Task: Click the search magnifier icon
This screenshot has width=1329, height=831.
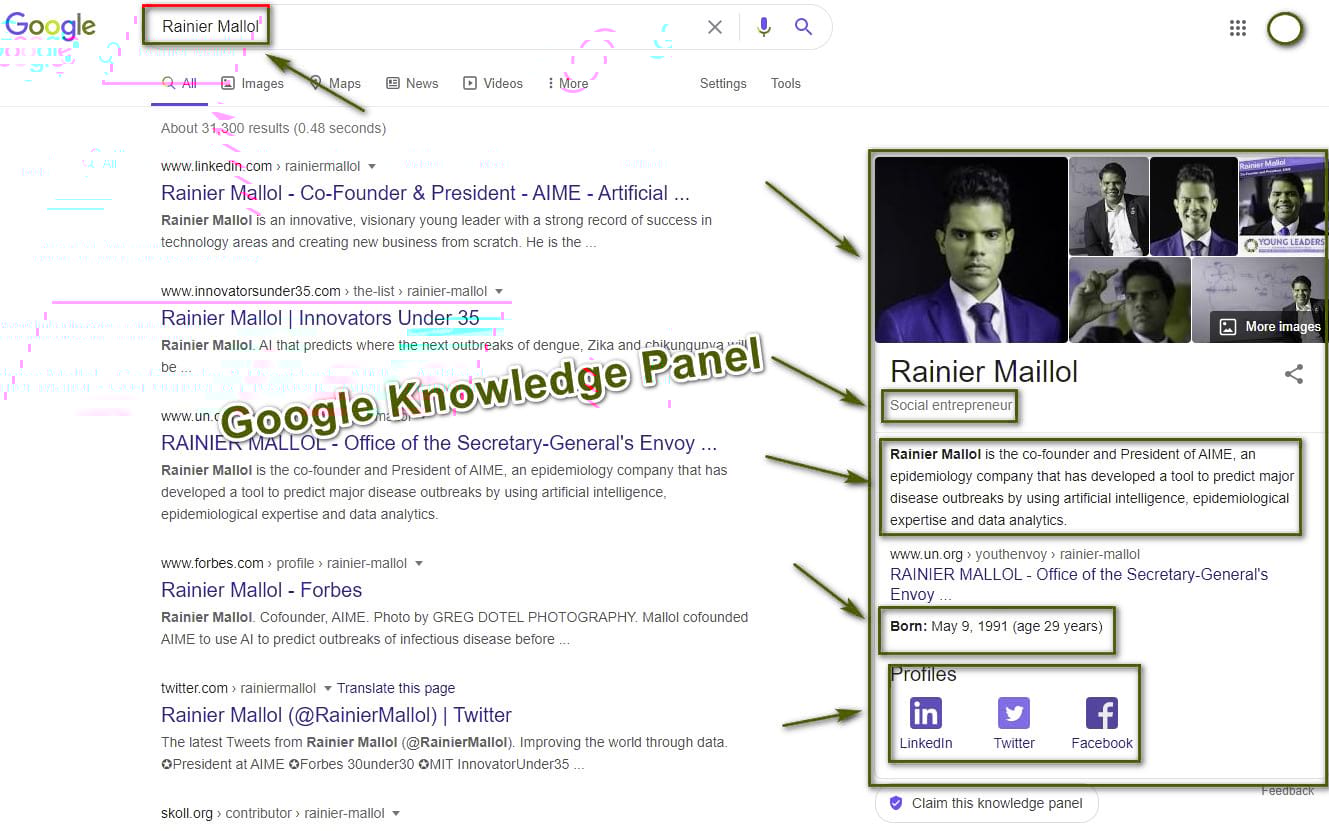Action: pyautogui.click(x=804, y=27)
